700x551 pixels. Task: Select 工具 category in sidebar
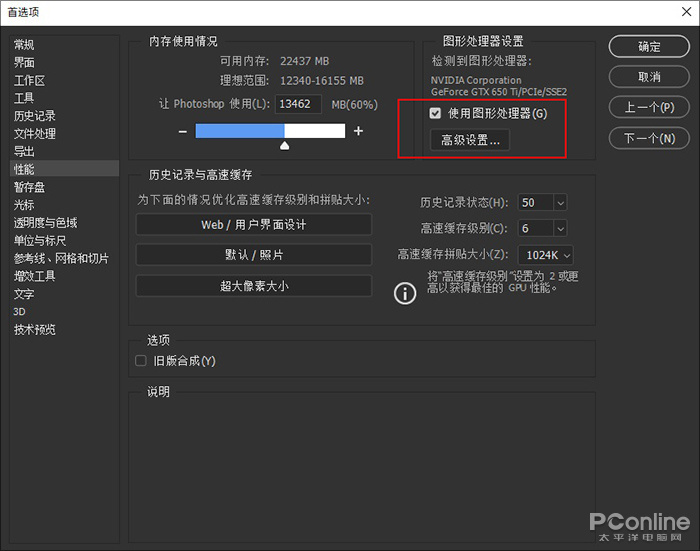[24, 98]
